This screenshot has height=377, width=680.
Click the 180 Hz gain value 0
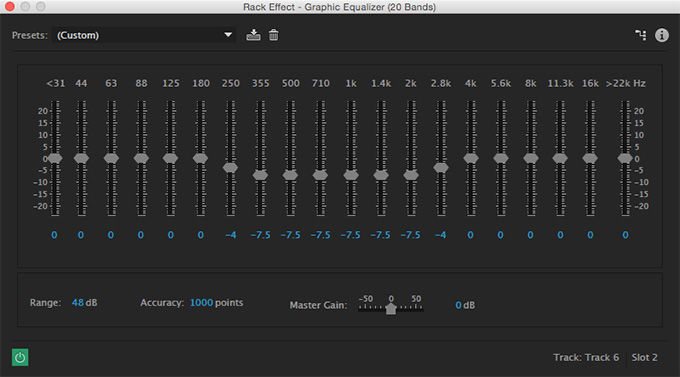click(200, 235)
